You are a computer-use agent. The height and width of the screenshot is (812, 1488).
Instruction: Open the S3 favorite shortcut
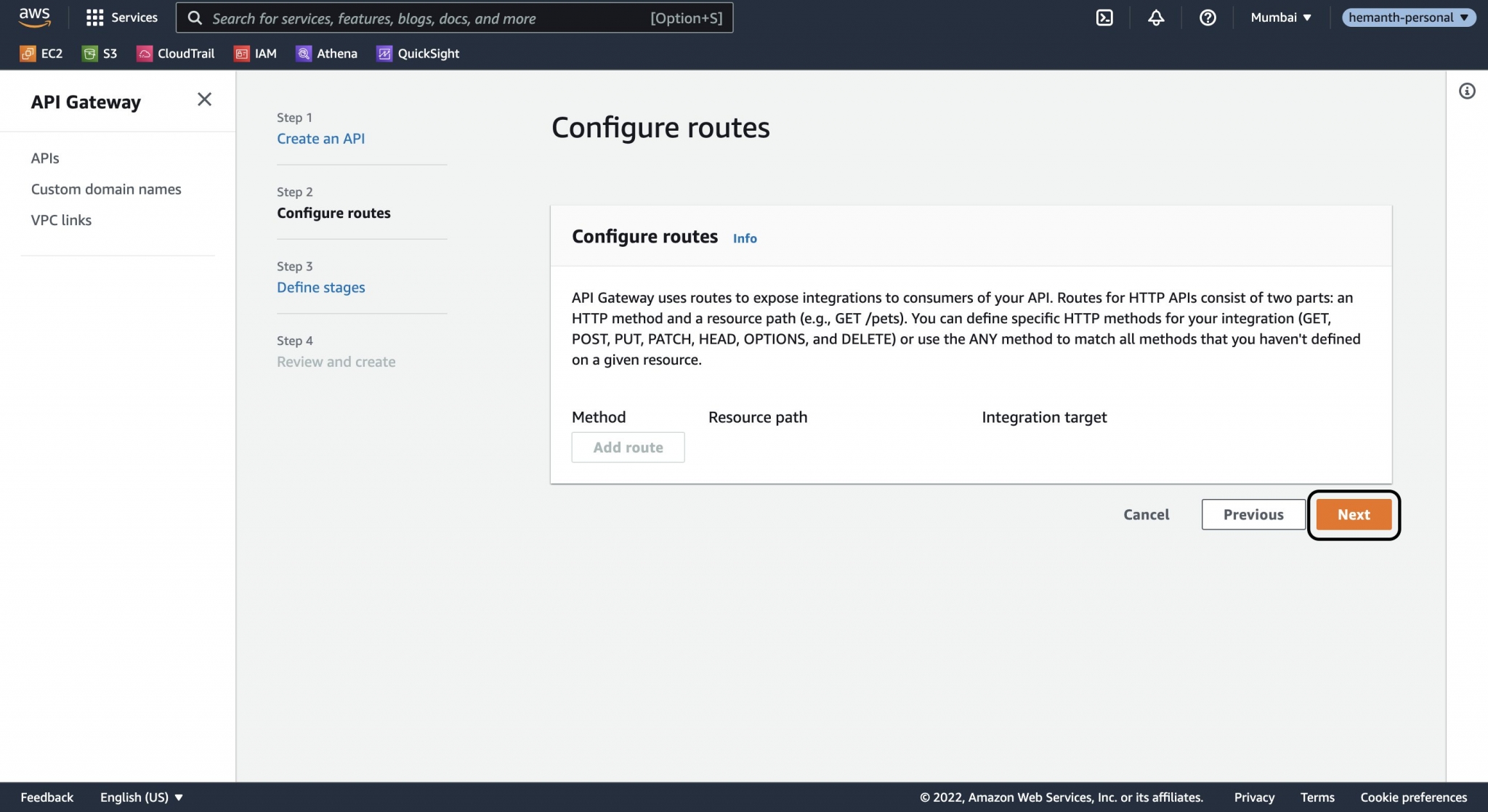click(100, 53)
